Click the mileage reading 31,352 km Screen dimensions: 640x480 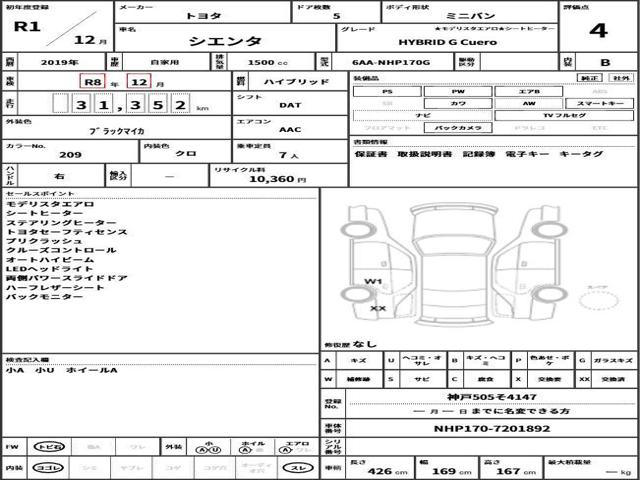[x=131, y=105]
